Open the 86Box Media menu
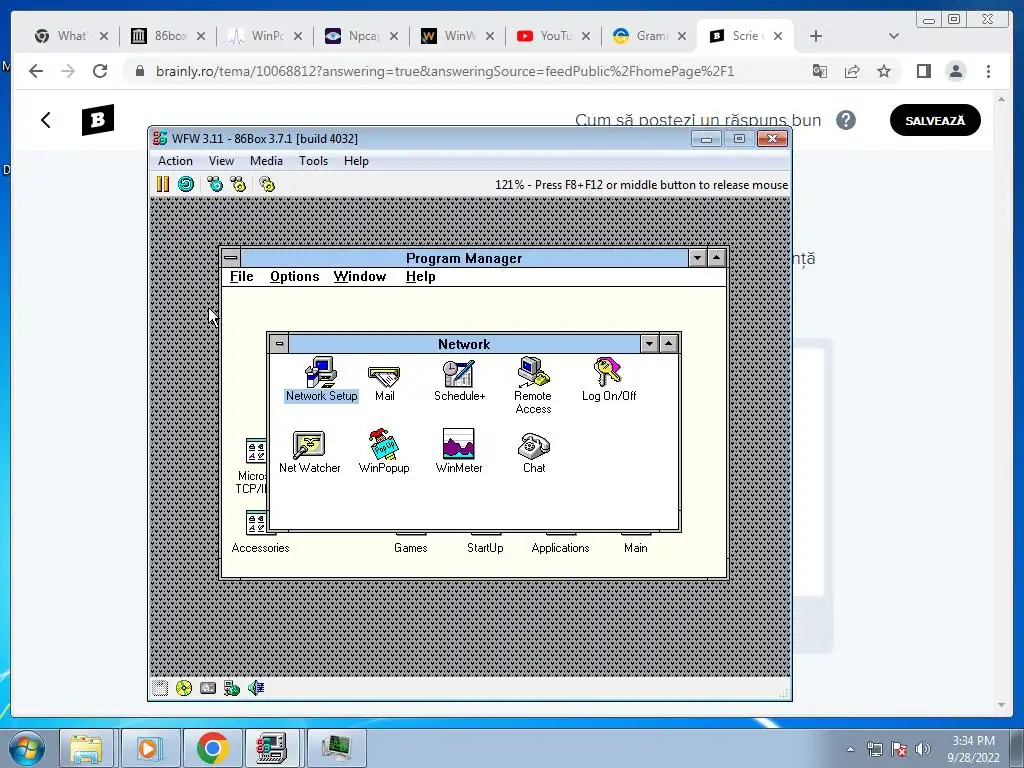The image size is (1024, 768). tap(266, 161)
